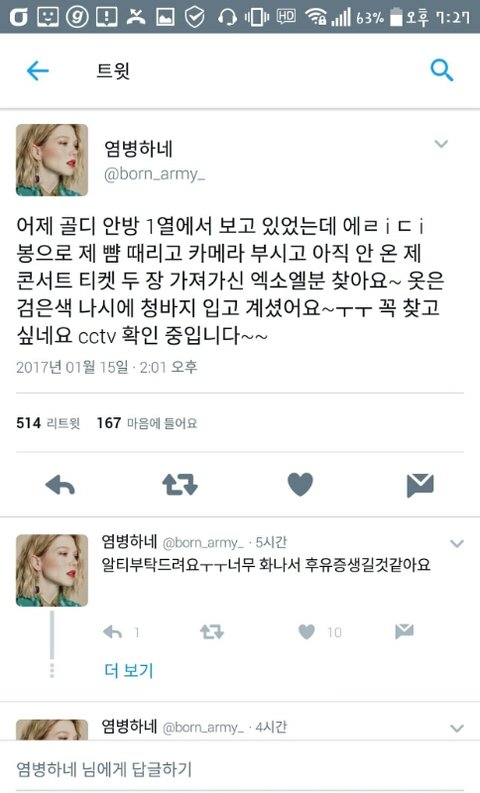This screenshot has height=793, width=480.
Task: Open @born_army_ handle on main tweet
Action: point(154,174)
